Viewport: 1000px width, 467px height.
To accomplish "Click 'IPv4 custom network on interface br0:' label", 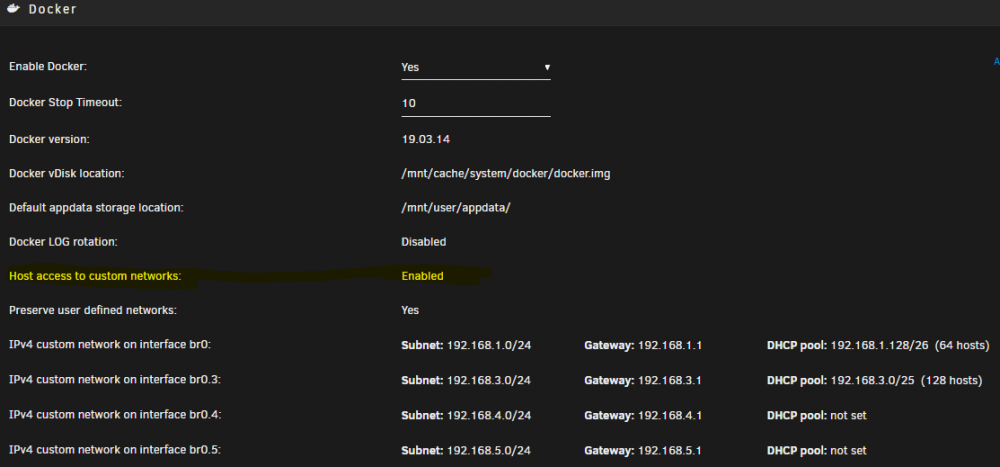I will click(x=110, y=345).
